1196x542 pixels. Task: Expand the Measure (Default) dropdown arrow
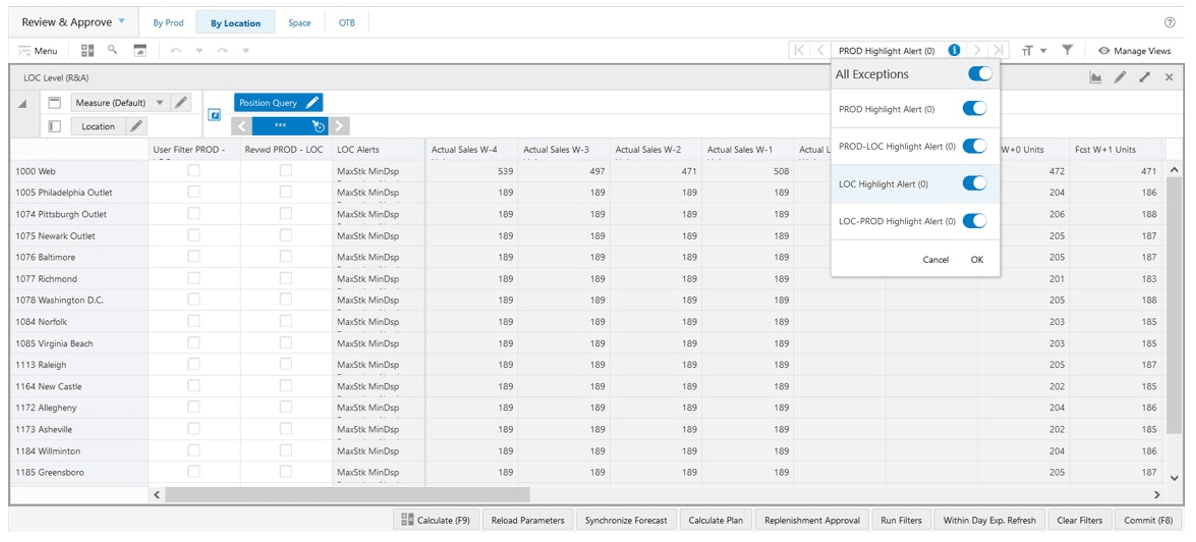(x=159, y=103)
